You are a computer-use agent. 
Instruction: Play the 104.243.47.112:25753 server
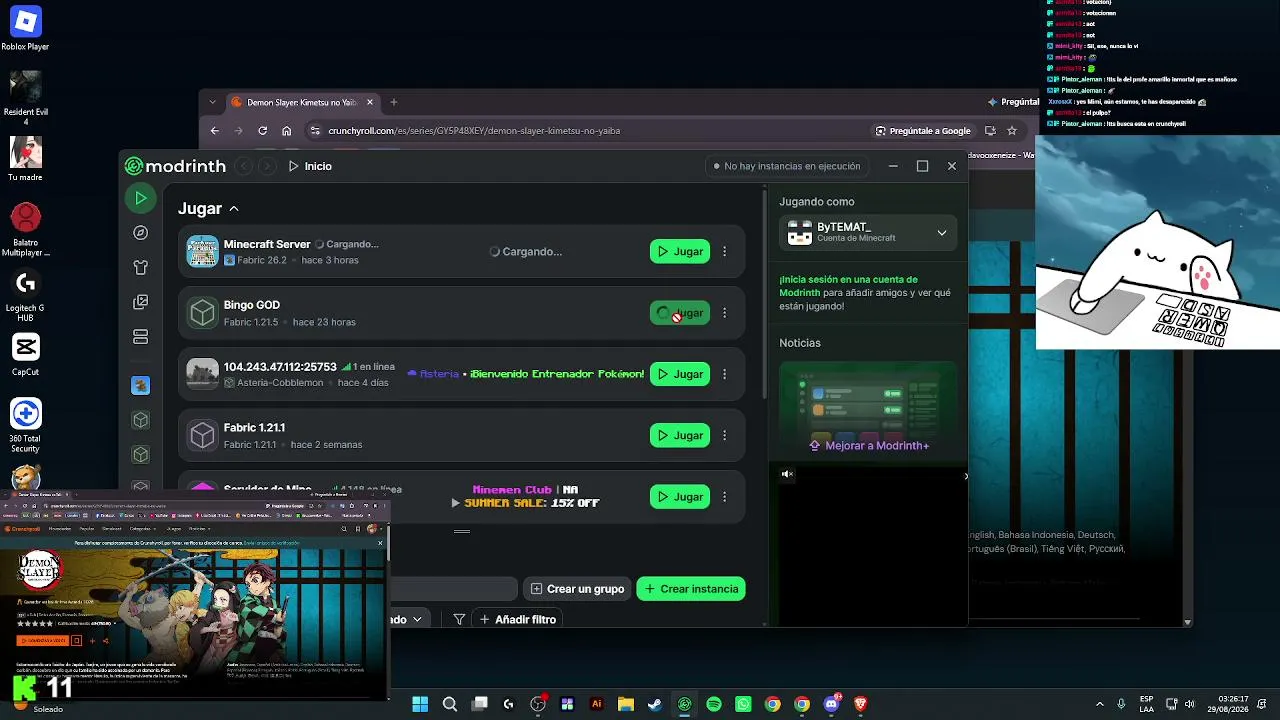pyautogui.click(x=680, y=374)
